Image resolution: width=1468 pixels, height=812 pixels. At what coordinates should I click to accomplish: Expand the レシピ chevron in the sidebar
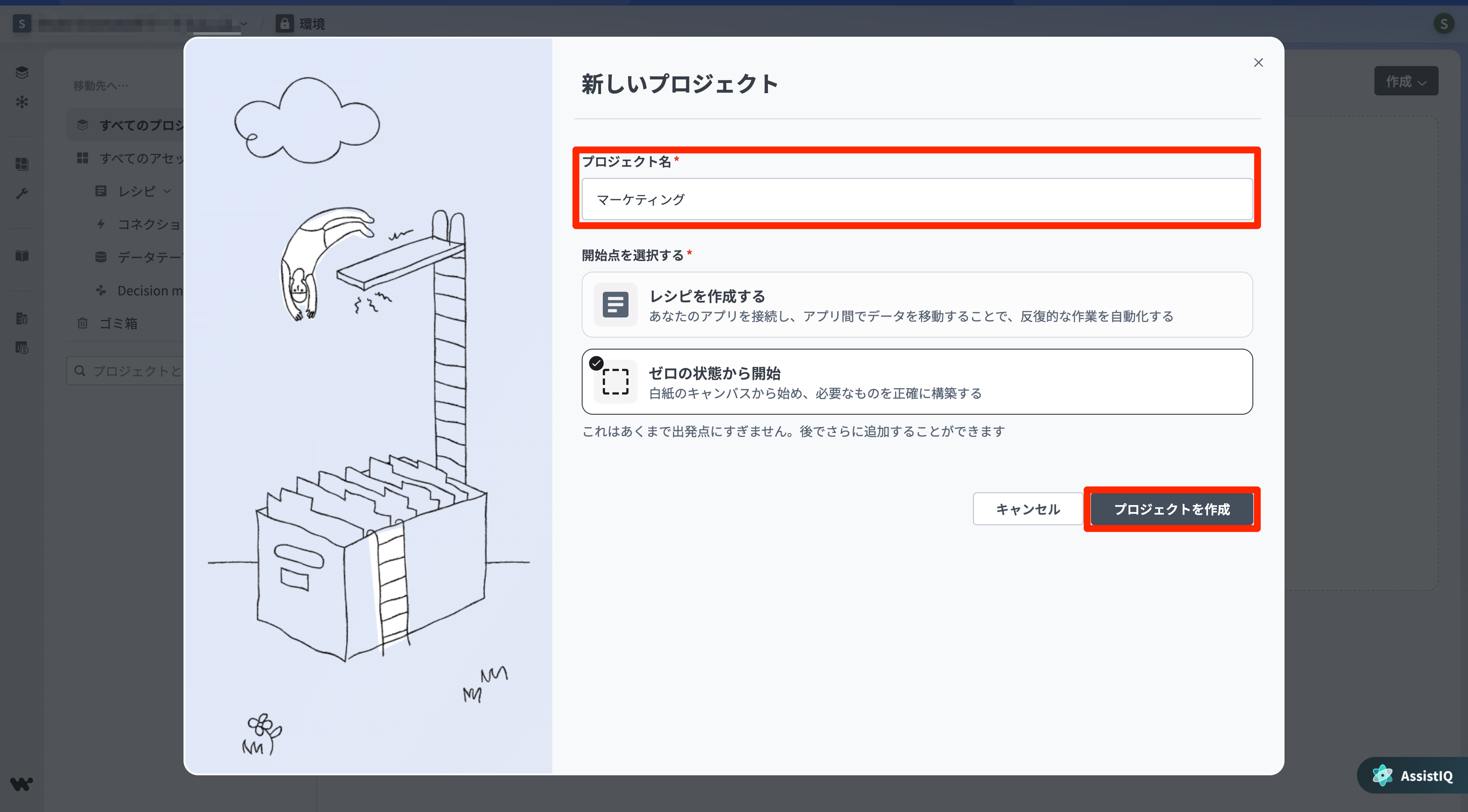[x=167, y=191]
